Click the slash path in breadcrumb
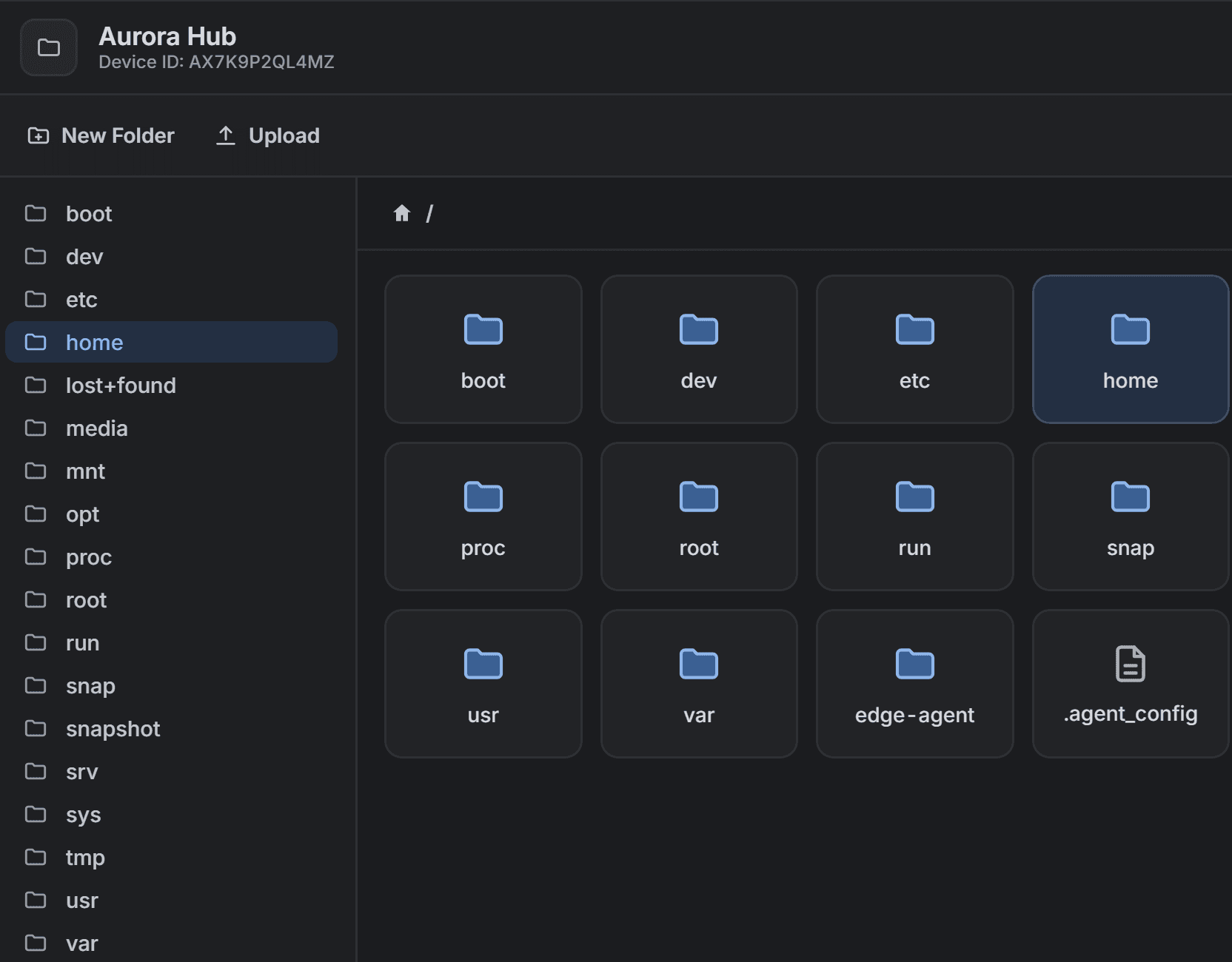The width and height of the screenshot is (1232, 962). 429,214
